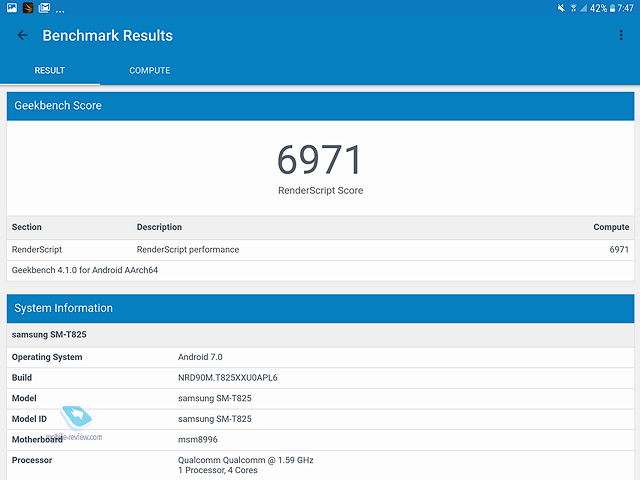
Task: Tap the samsung SM-T825 device heading
Action: pyautogui.click(x=49, y=335)
